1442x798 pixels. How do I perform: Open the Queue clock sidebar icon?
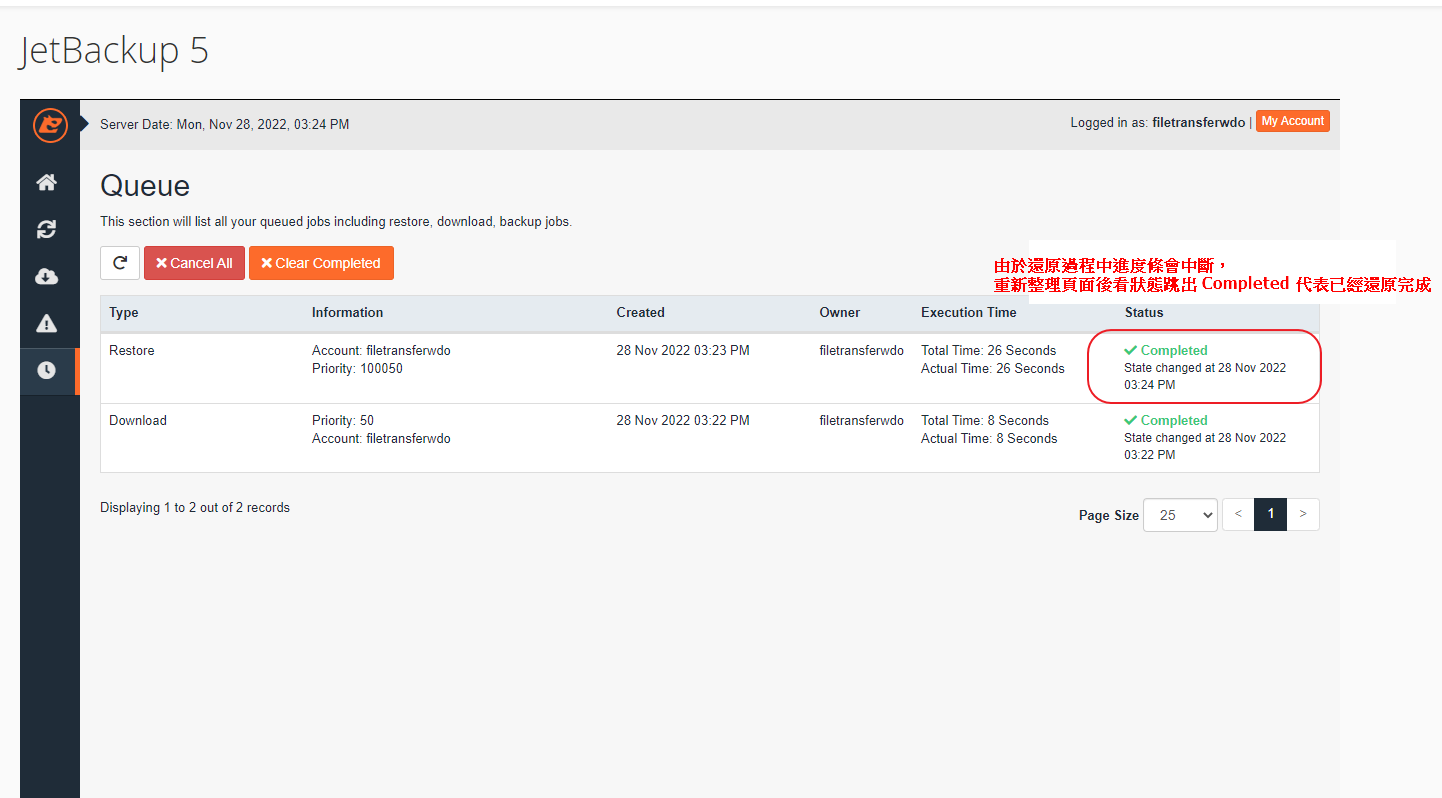point(46,370)
